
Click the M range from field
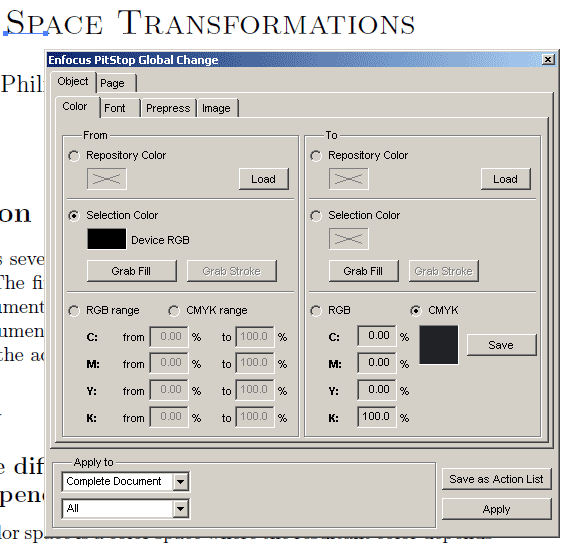click(x=169, y=363)
